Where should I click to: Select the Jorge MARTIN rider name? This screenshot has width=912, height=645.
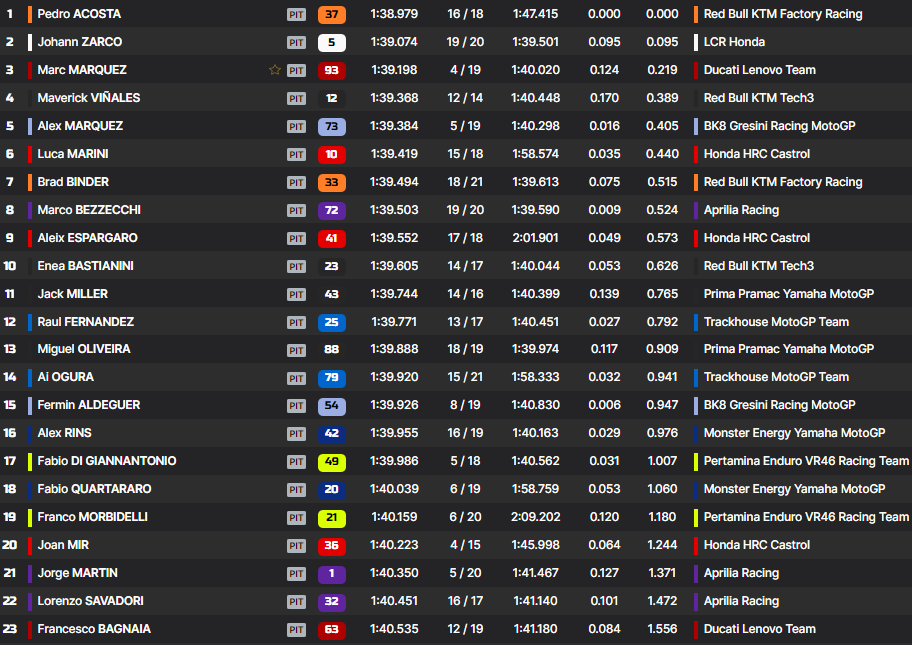coord(77,573)
